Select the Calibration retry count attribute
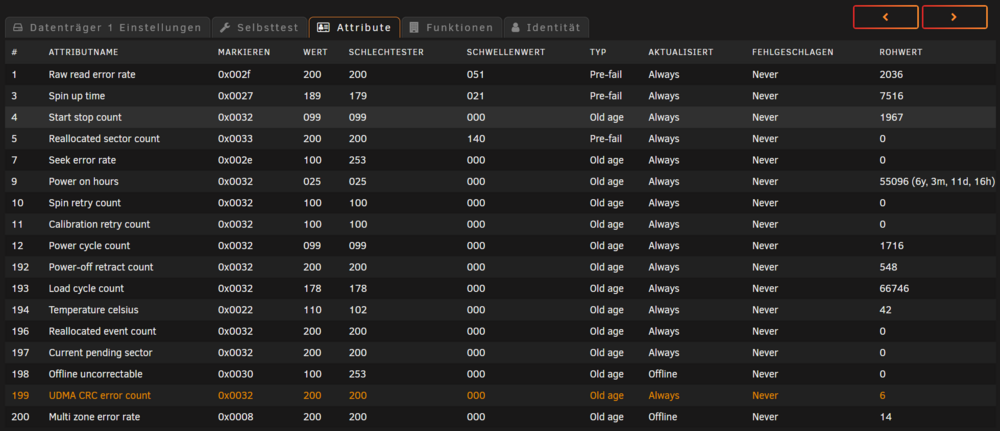Image resolution: width=1000 pixels, height=431 pixels. [500, 224]
